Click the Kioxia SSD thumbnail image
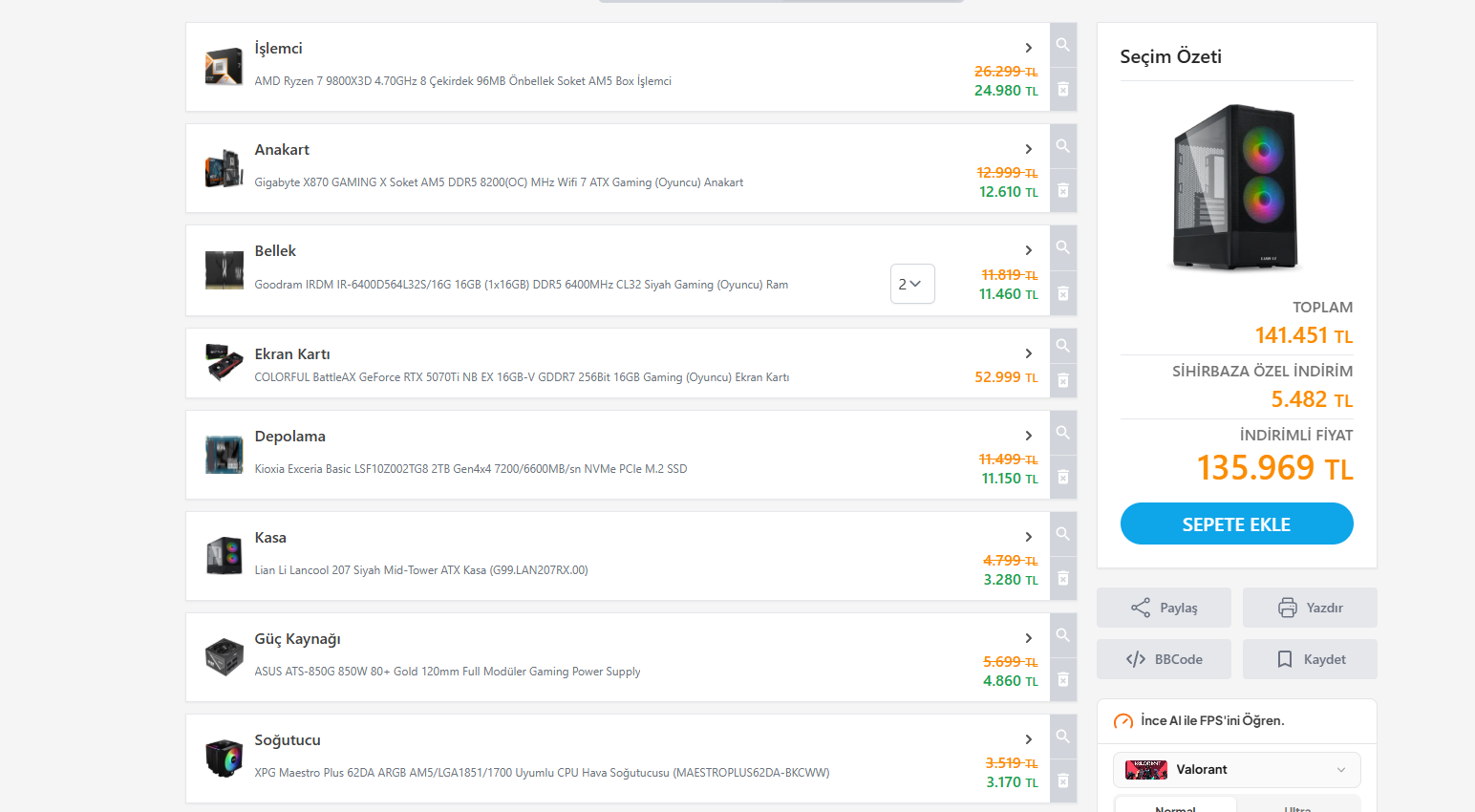The image size is (1475, 812). (224, 455)
